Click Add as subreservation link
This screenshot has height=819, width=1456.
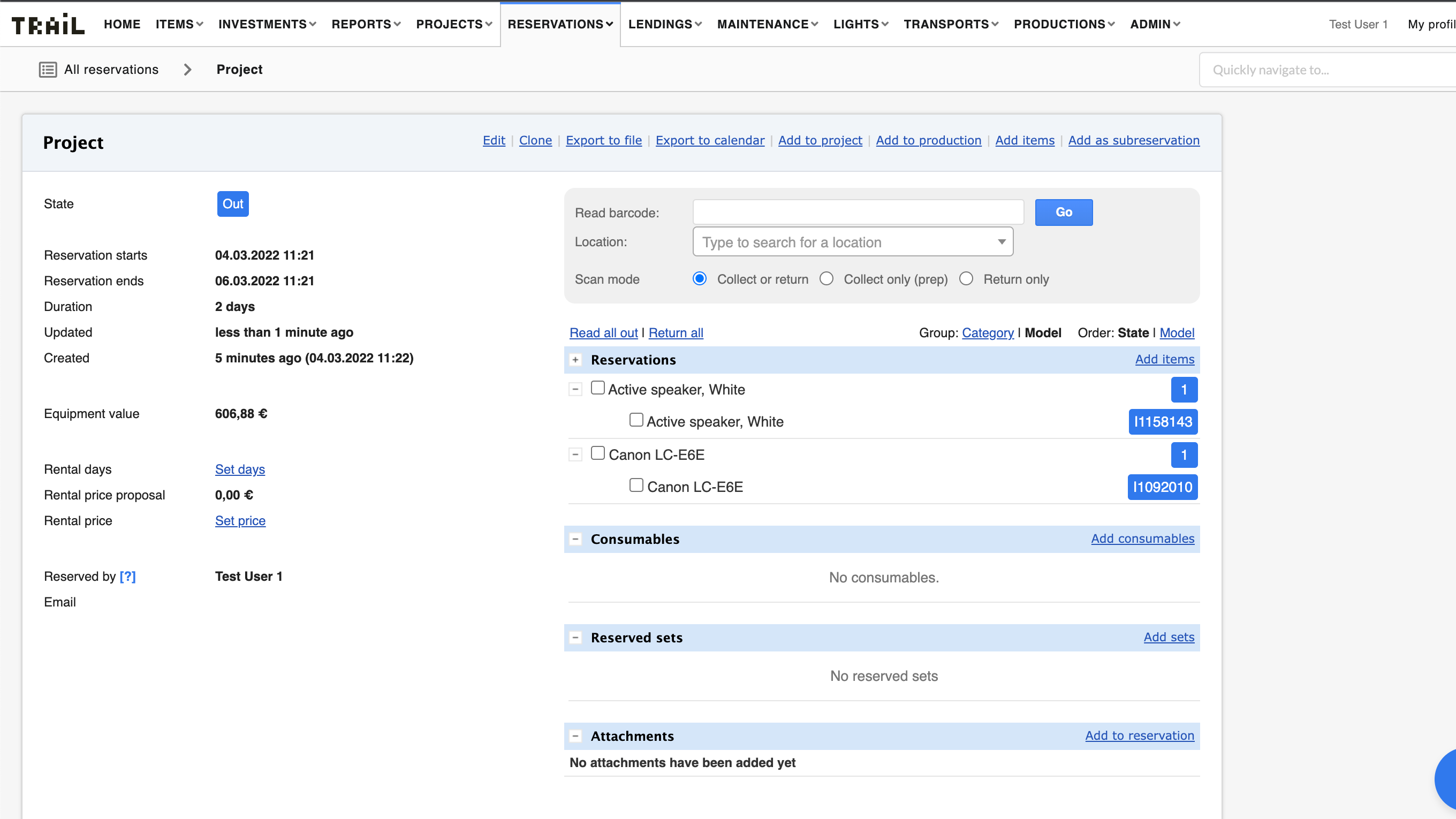[x=1134, y=140]
